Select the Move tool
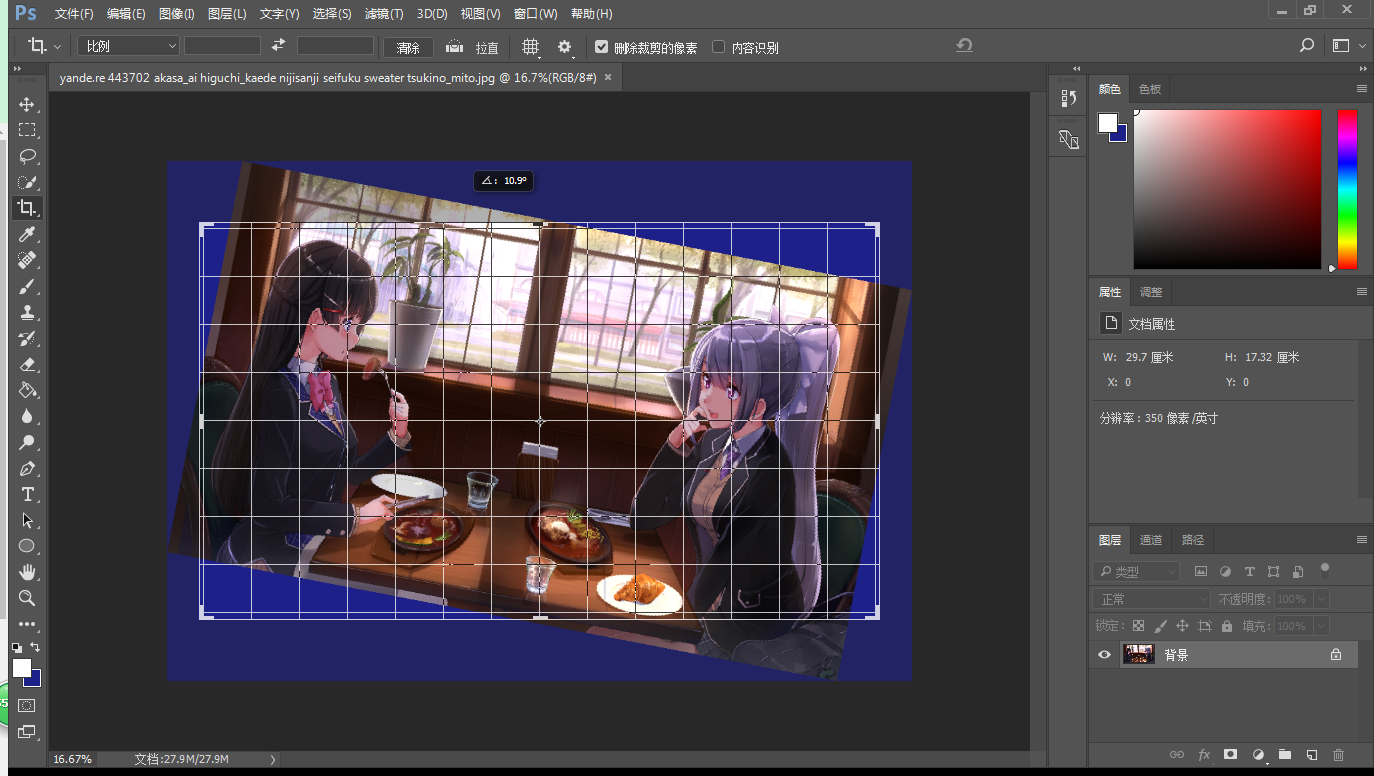The image size is (1374, 776). tap(27, 104)
